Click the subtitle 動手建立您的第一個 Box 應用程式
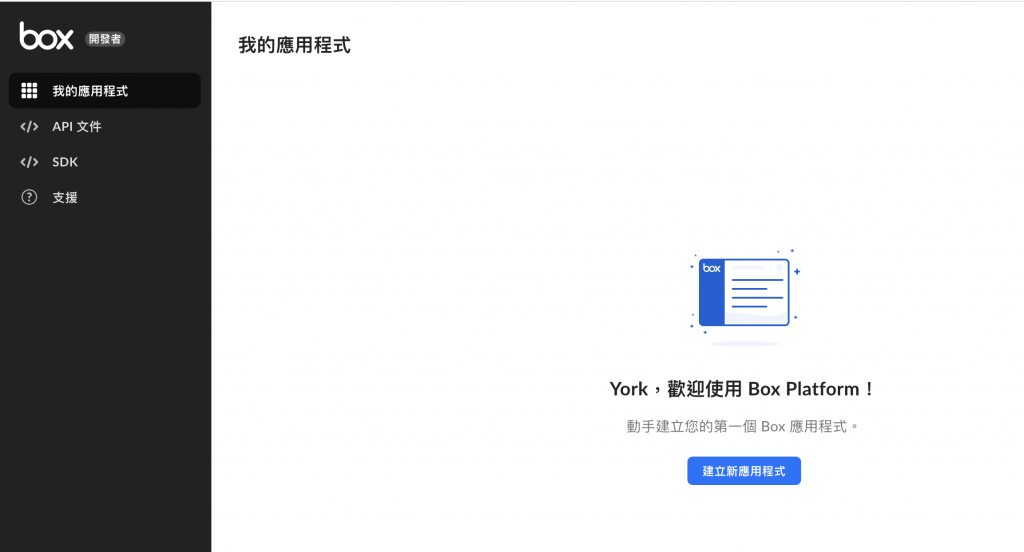The height and width of the screenshot is (552, 1024). pos(743,427)
